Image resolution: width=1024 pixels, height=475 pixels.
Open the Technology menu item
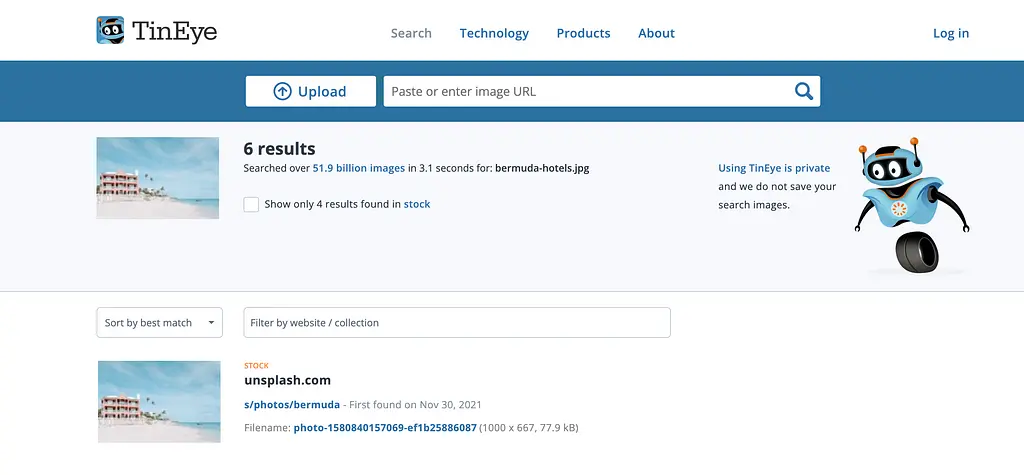[494, 33]
